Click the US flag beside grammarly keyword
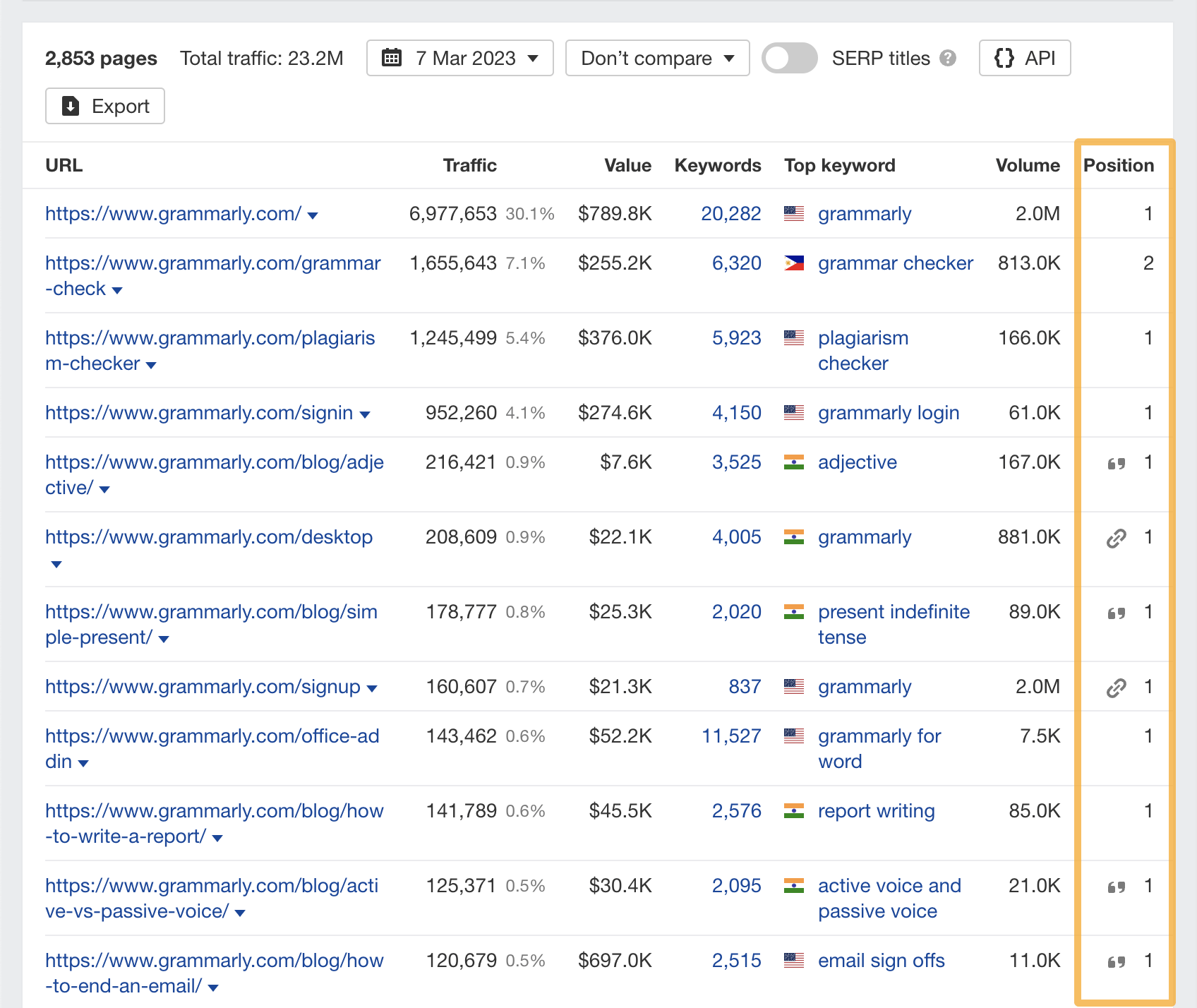The width and height of the screenshot is (1197, 1008). point(795,213)
